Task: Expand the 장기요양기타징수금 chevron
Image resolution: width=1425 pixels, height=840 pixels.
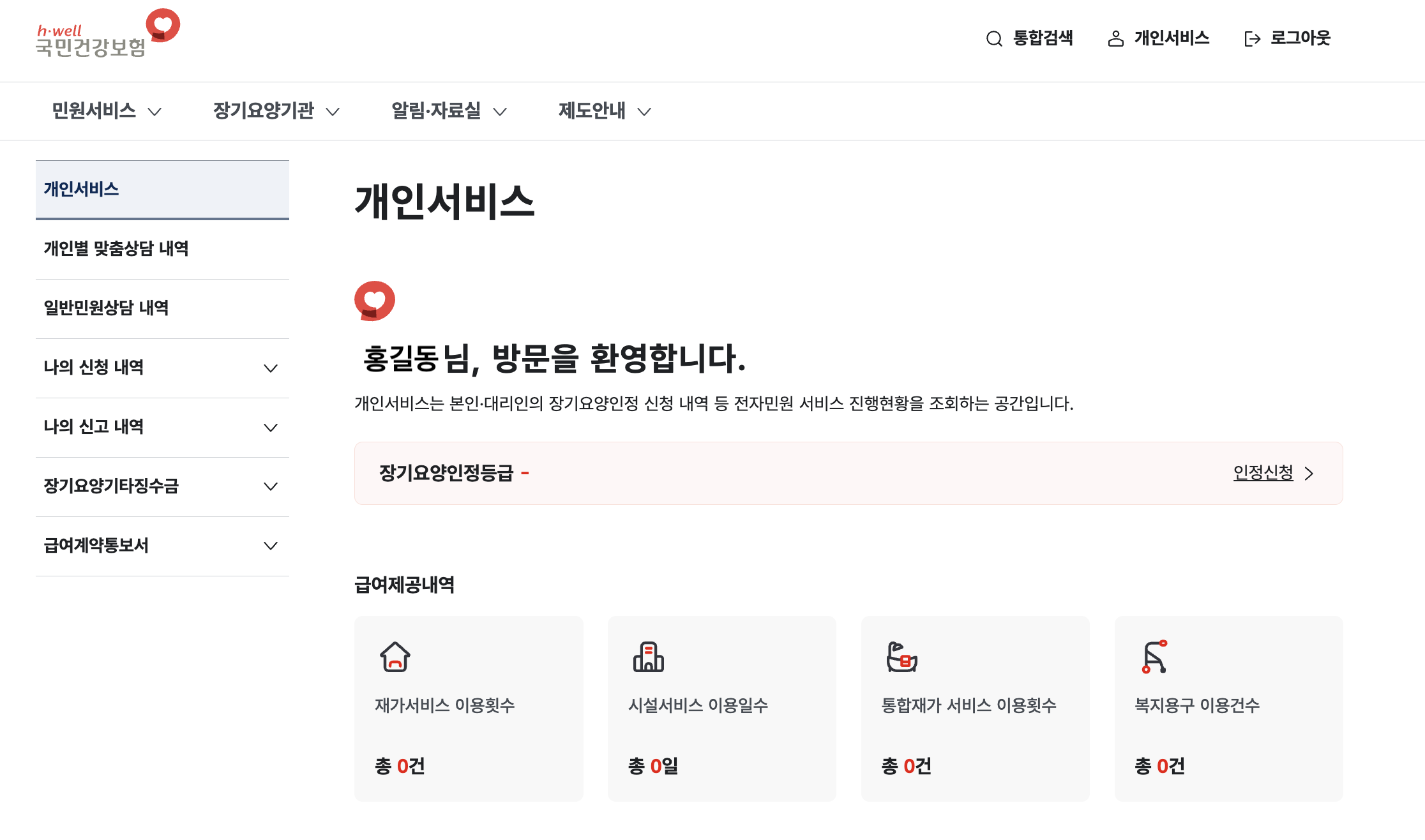Action: (271, 487)
